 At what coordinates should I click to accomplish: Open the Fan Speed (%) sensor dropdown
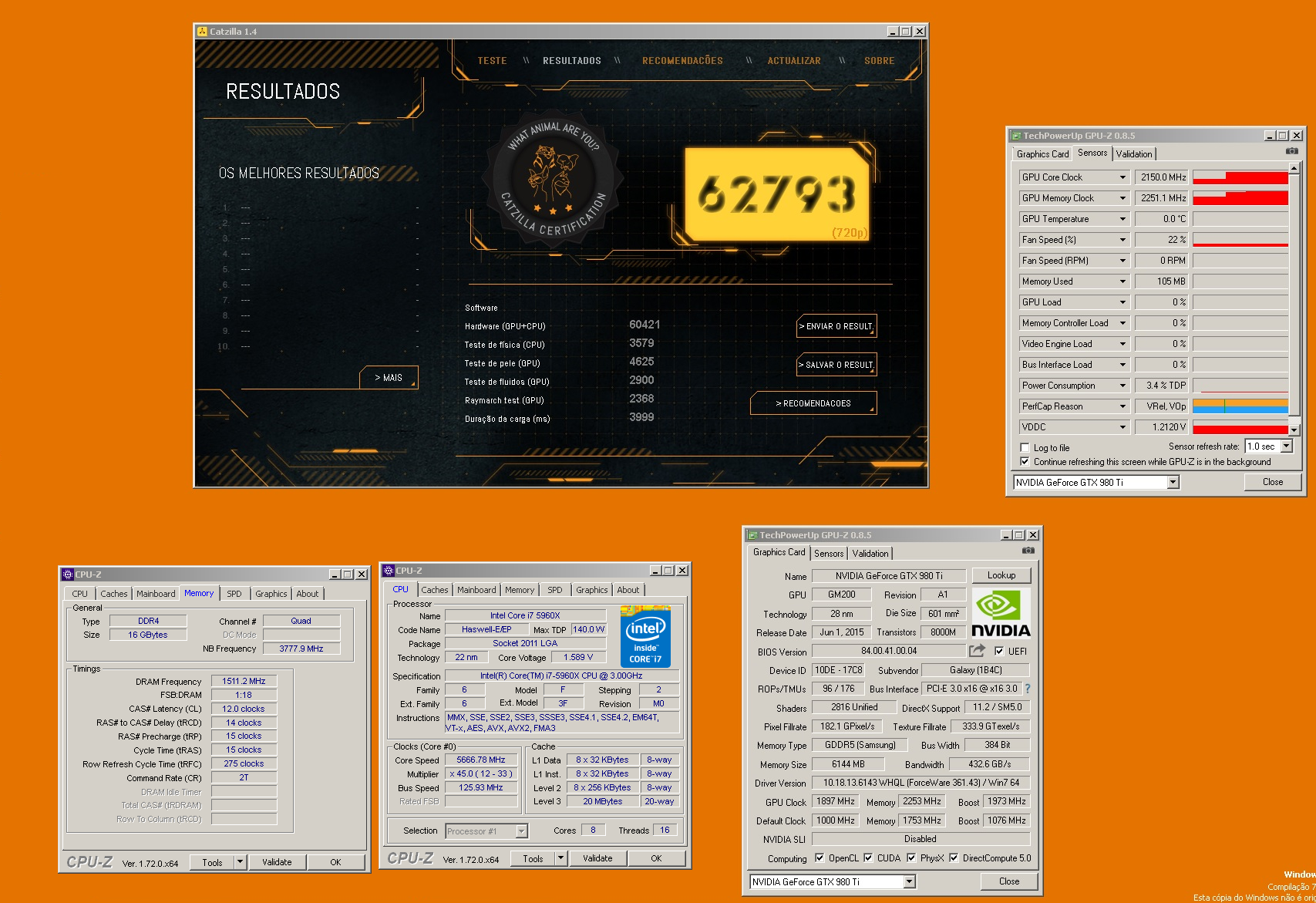(1122, 240)
